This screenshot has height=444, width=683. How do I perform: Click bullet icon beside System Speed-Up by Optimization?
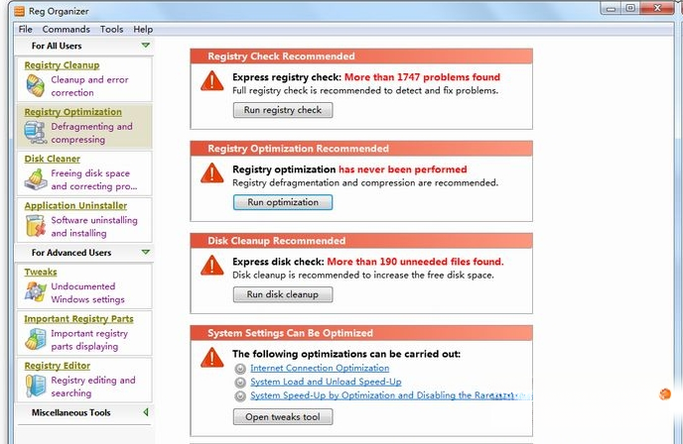(240, 396)
